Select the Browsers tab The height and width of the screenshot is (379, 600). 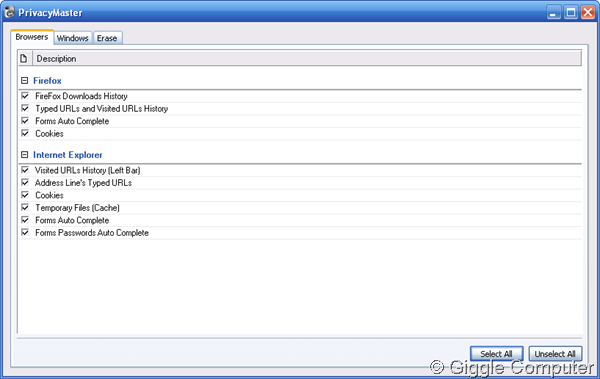[32, 37]
